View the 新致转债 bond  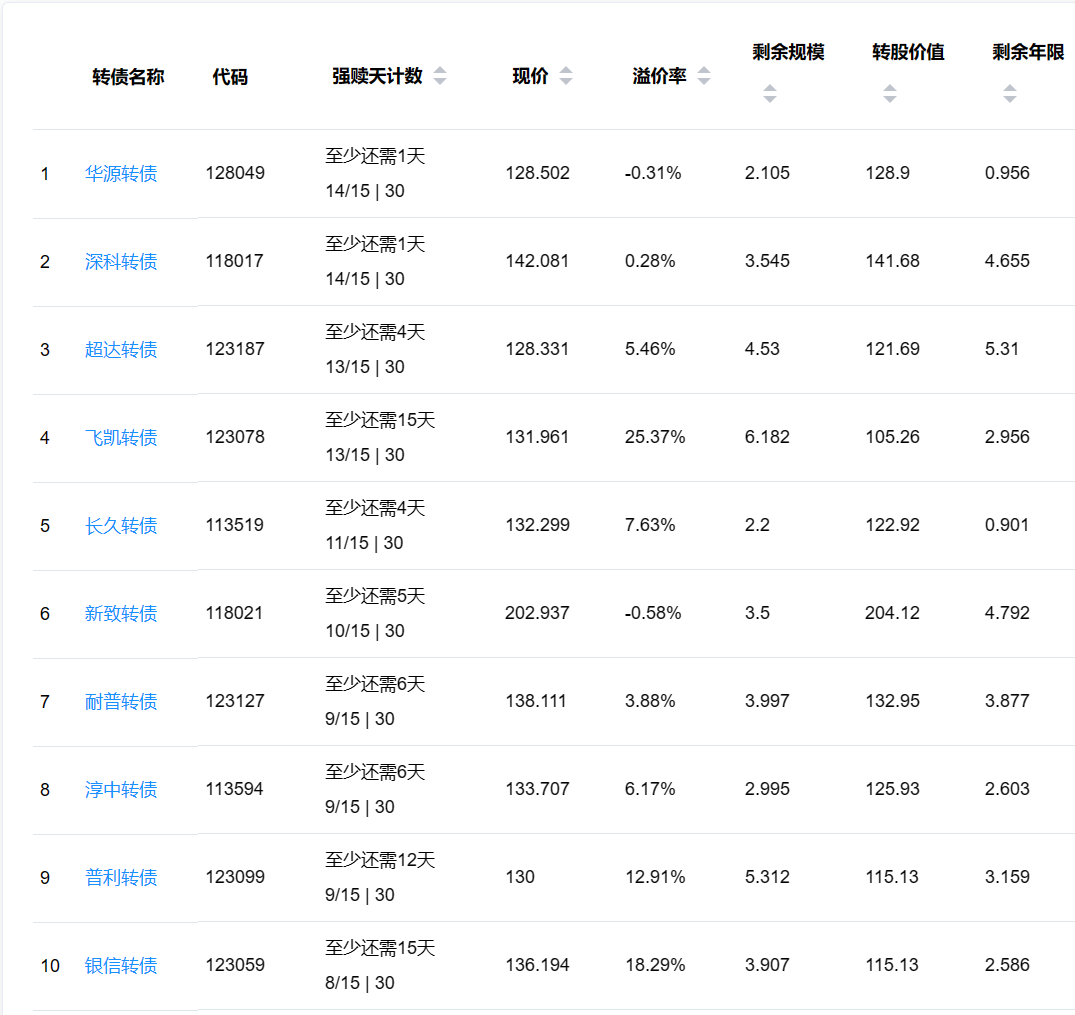tap(121, 614)
